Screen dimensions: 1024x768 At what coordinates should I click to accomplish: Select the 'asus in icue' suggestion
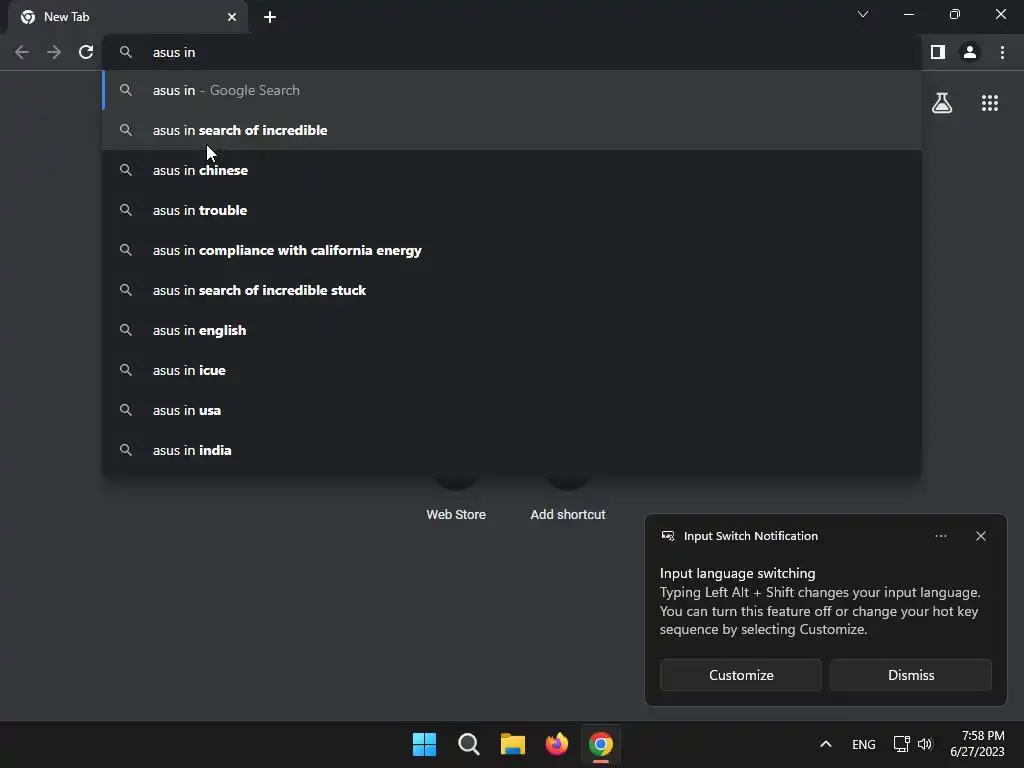(x=512, y=370)
